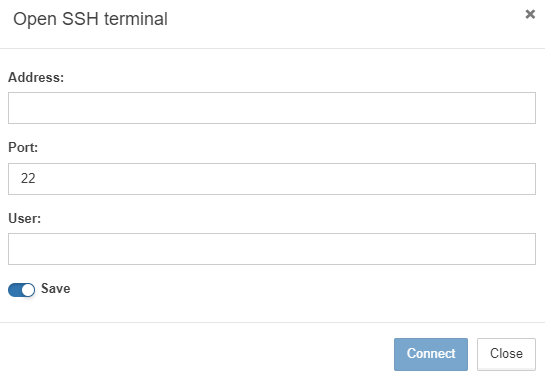
Task: Dismiss the dialog with the X icon
Action: pyautogui.click(x=530, y=14)
